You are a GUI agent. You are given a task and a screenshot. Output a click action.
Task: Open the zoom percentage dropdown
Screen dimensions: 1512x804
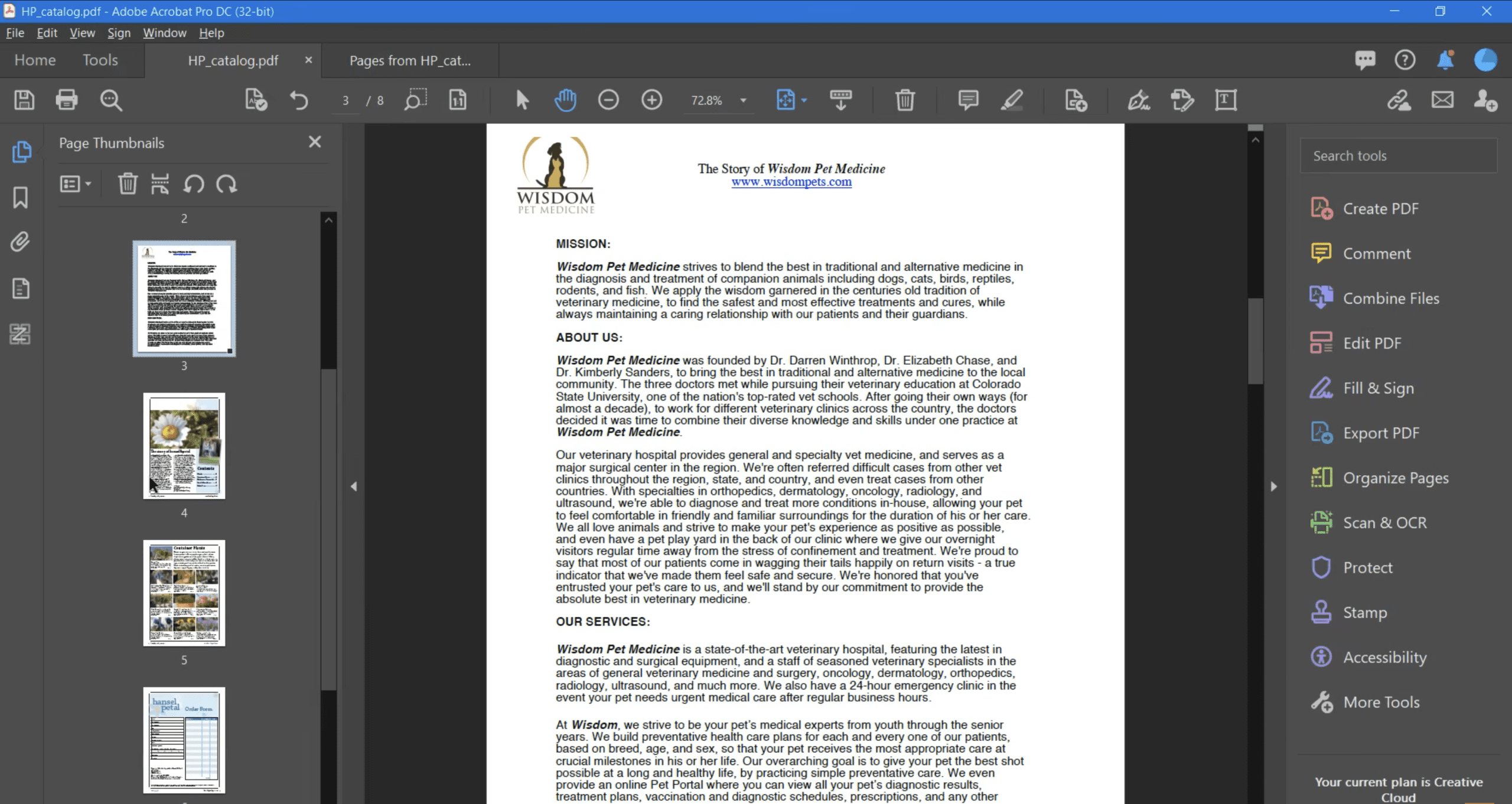[x=744, y=100]
